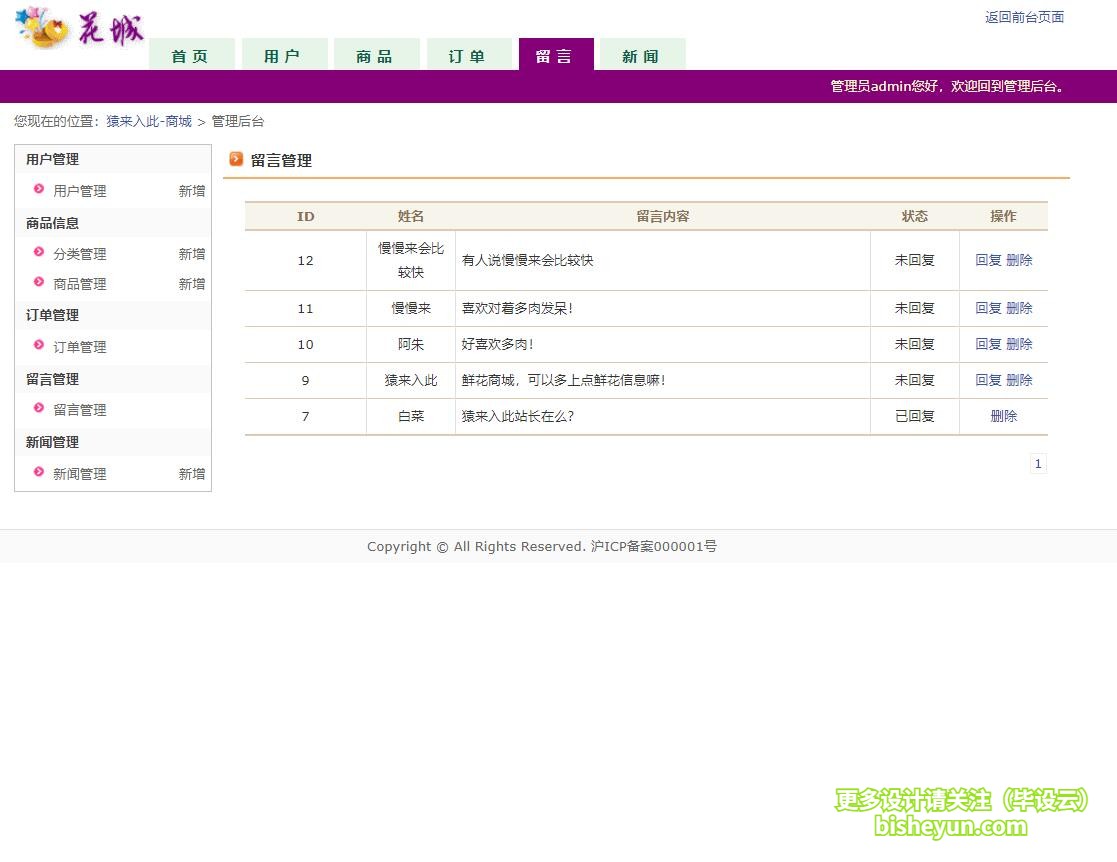This screenshot has height=862, width=1117.
Task: Switch to the 首页 tab
Action: pyautogui.click(x=191, y=55)
